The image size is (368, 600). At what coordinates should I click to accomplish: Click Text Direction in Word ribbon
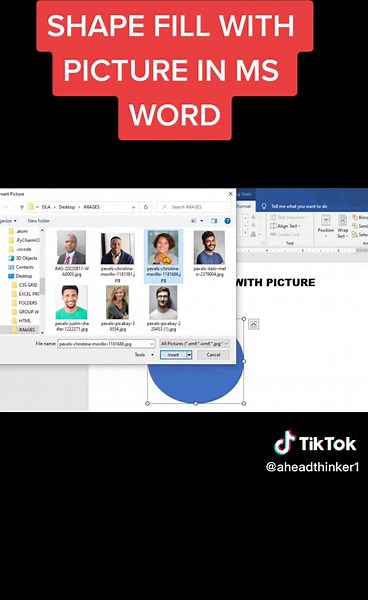[x=289, y=217]
